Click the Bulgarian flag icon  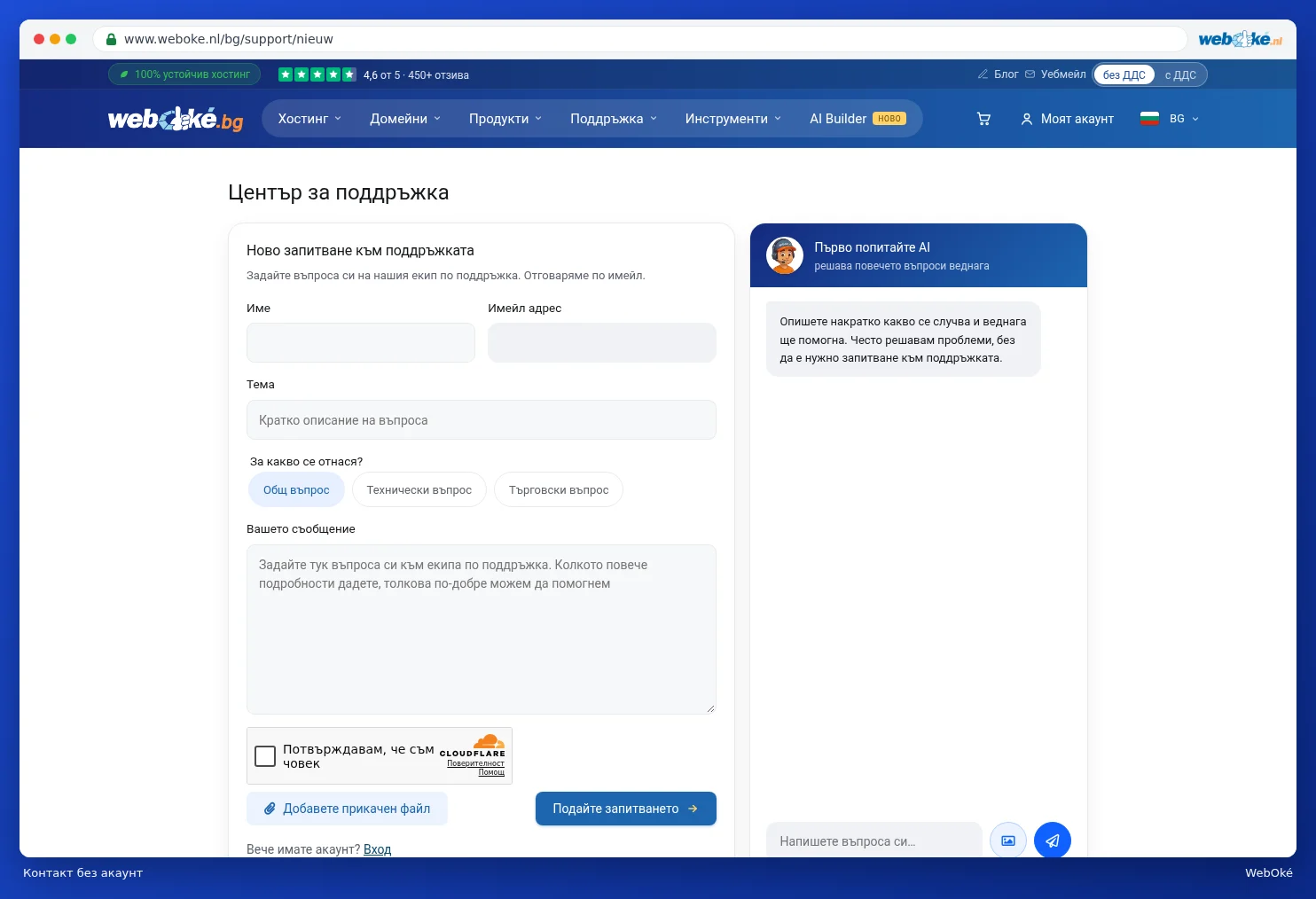coord(1149,119)
